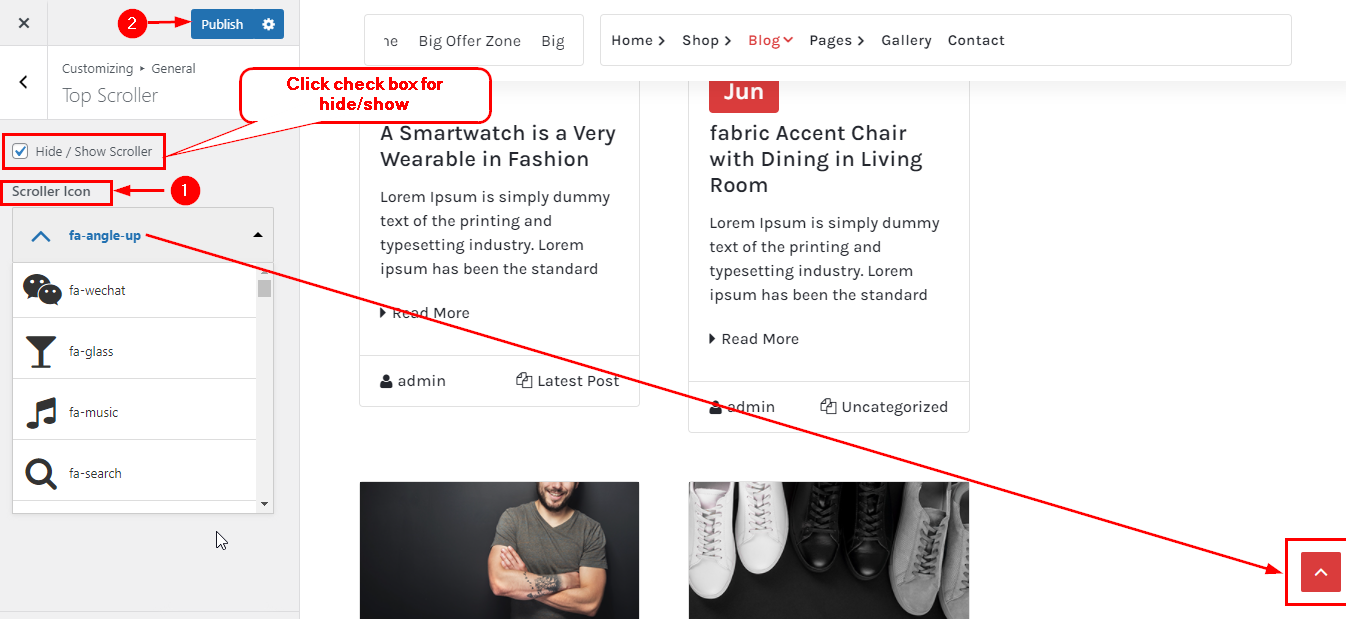The width and height of the screenshot is (1346, 619).
Task: Open publish settings gear icon
Action: (268, 24)
